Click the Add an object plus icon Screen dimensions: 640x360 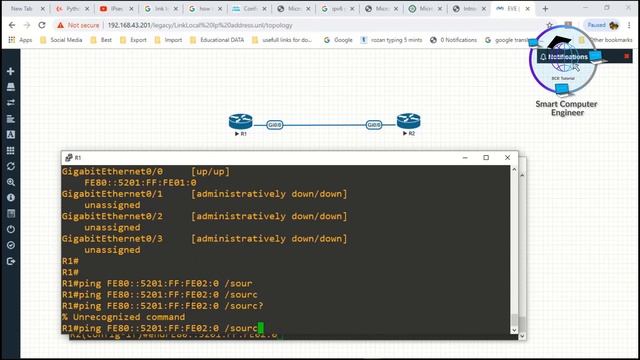point(11,71)
